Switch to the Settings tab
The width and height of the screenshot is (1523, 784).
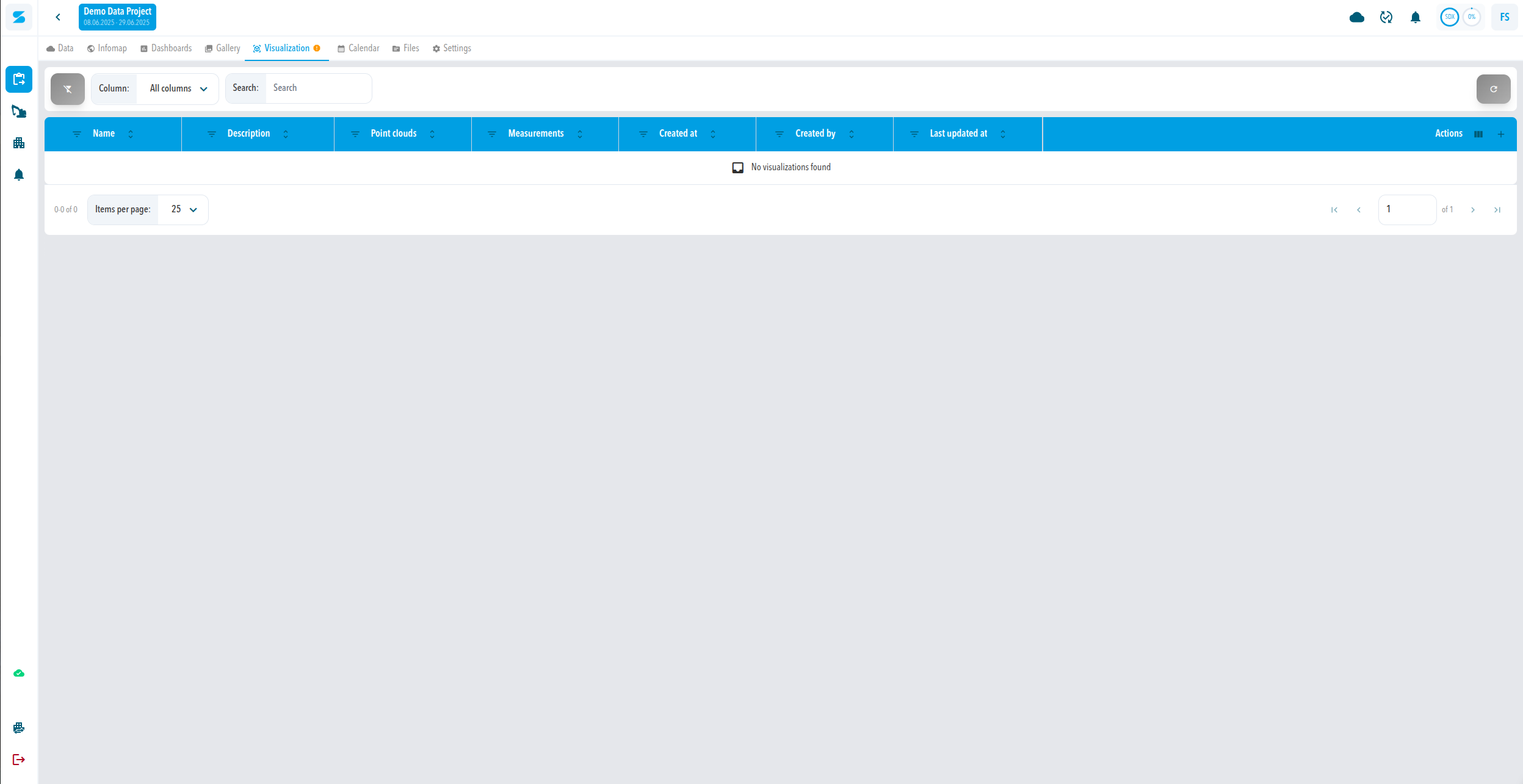click(452, 48)
